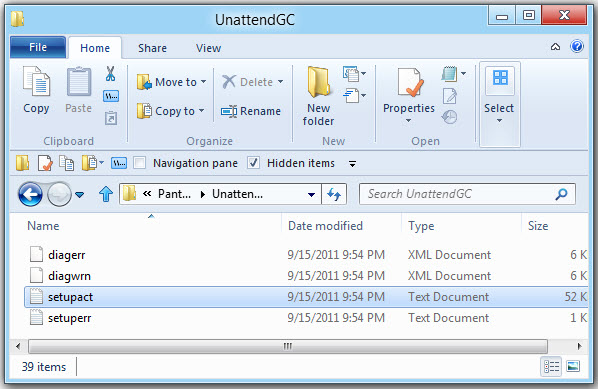The height and width of the screenshot is (389, 598).
Task: Click Copy path icon in Clipboard group
Action: (111, 96)
